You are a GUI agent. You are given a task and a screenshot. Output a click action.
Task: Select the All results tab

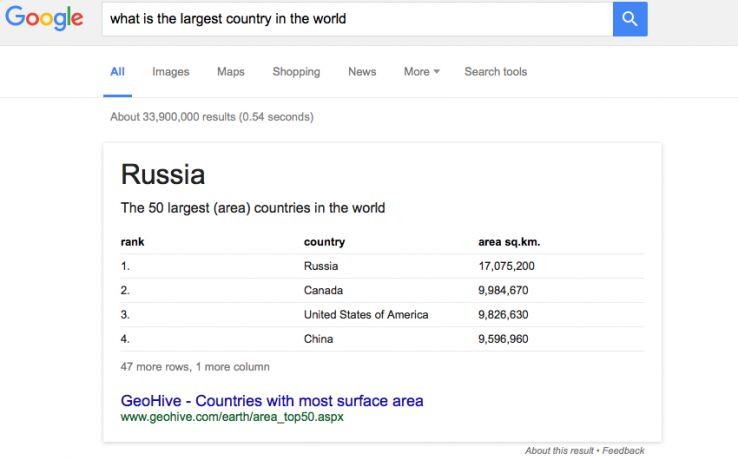(x=117, y=72)
